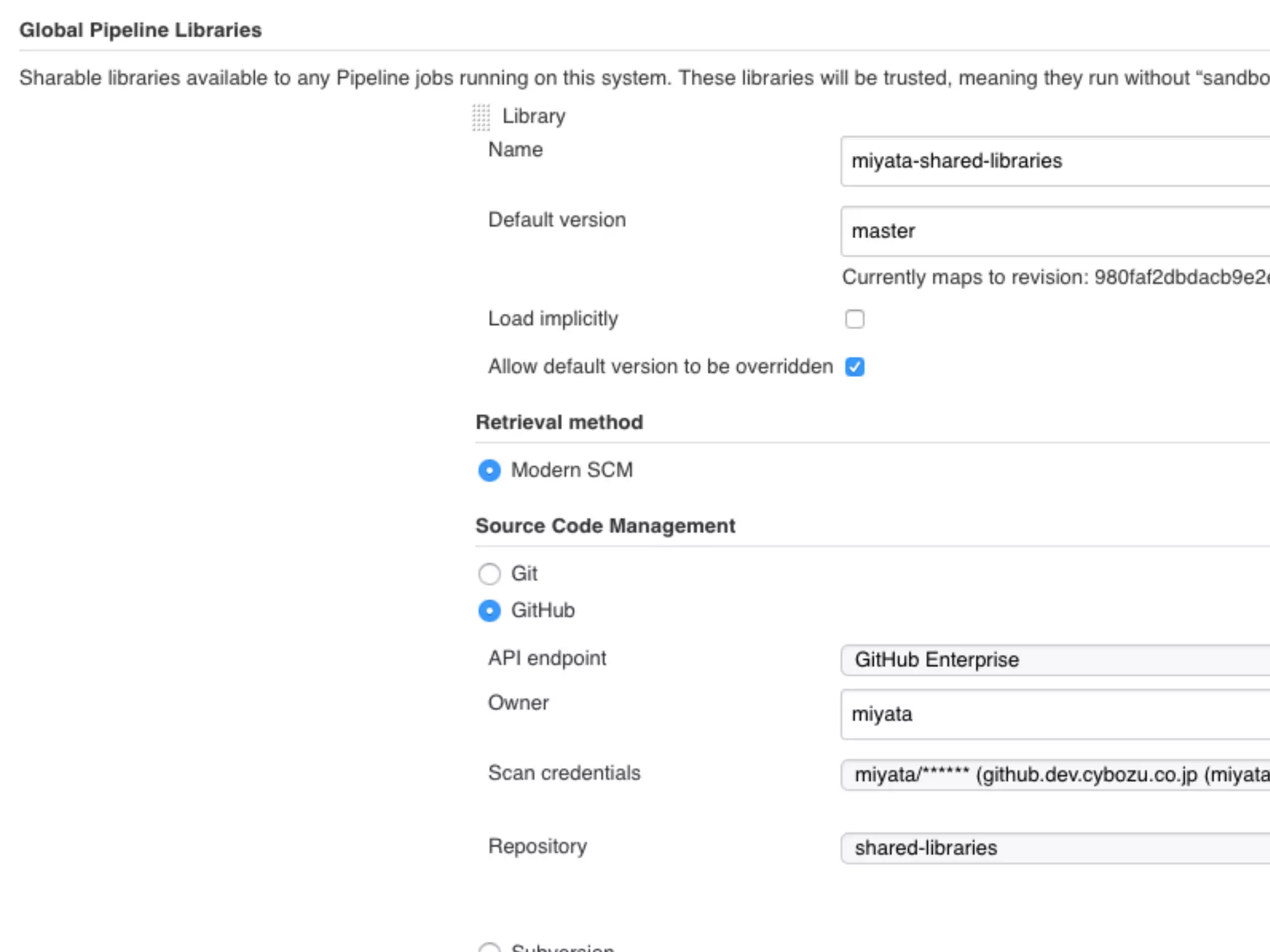Select the Modern SCM radio button

[489, 470]
